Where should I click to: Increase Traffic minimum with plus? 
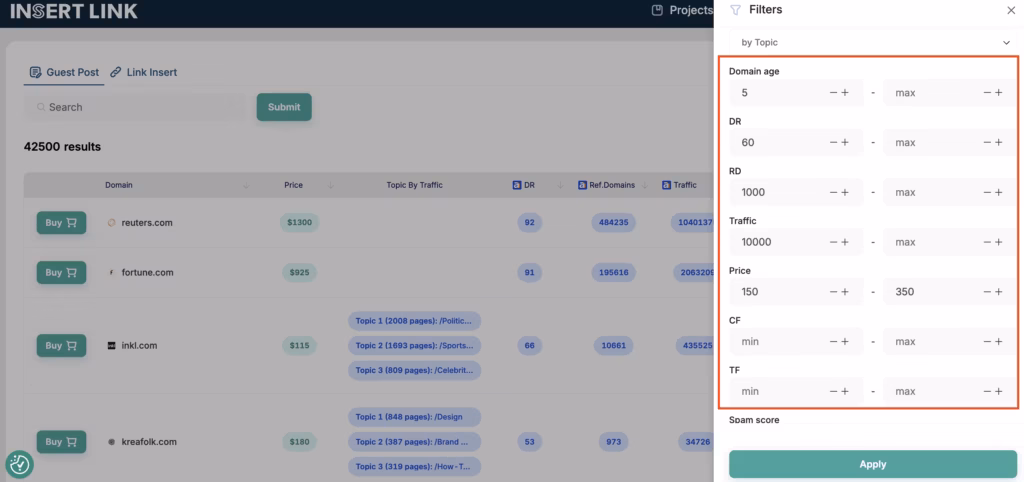point(845,242)
